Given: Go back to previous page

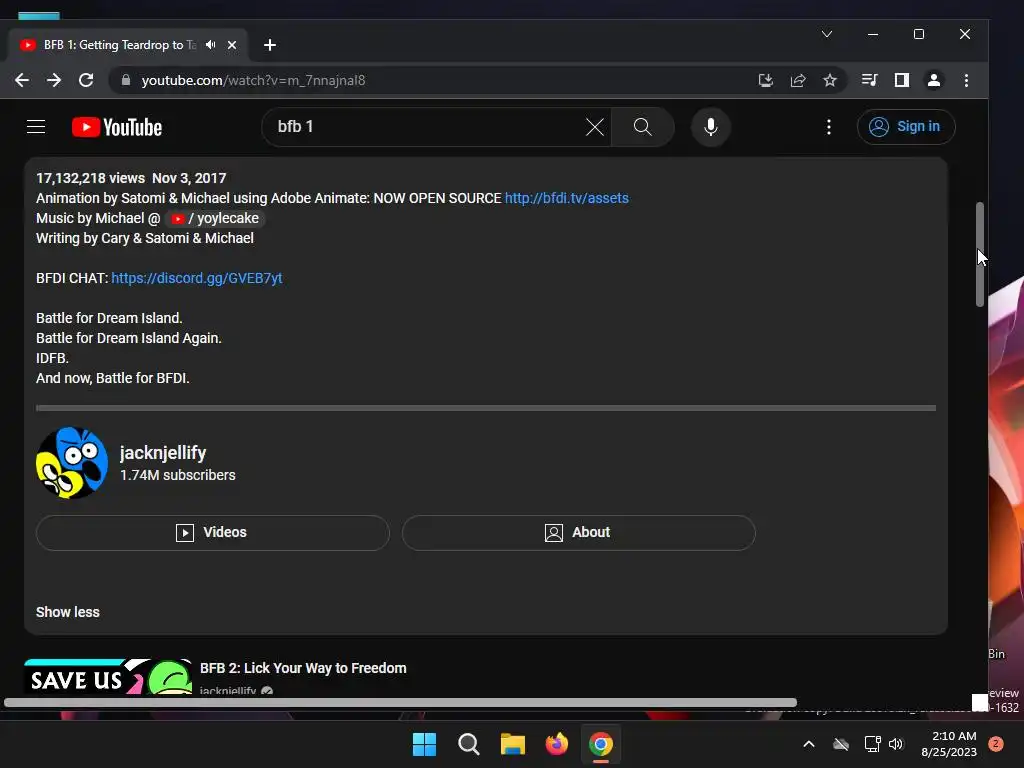Looking at the screenshot, I should tap(22, 80).
